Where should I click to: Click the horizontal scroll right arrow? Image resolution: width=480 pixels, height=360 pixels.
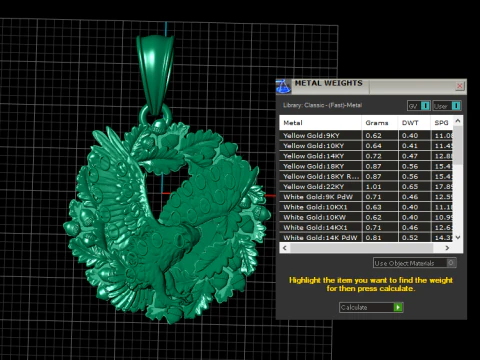pyautogui.click(x=447, y=248)
